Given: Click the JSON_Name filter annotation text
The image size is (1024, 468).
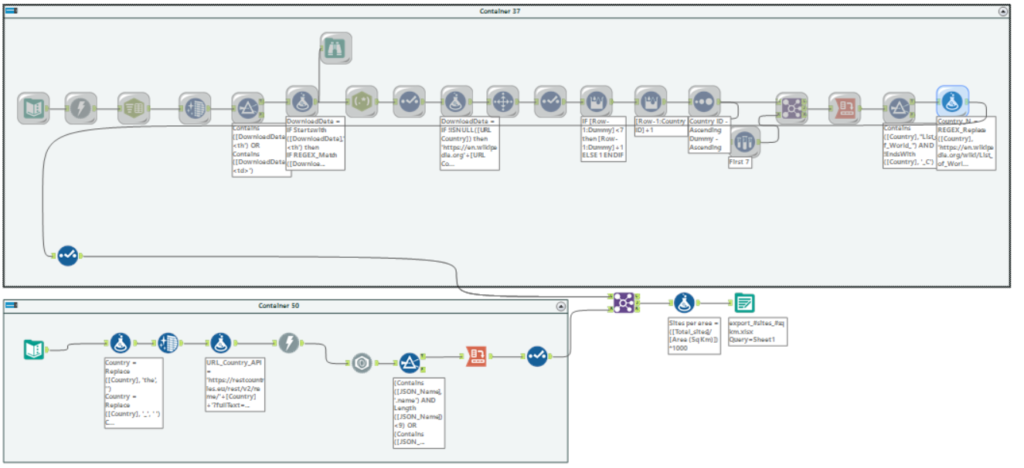Looking at the screenshot, I should point(419,413).
